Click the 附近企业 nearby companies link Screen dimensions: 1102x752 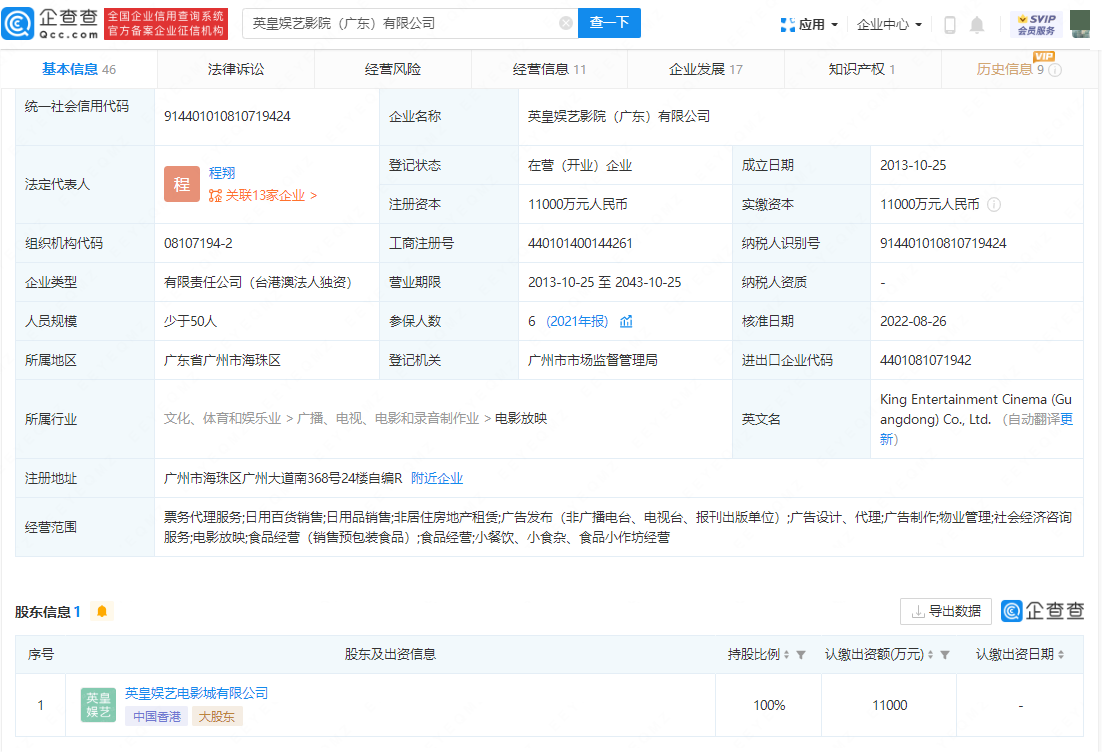pyautogui.click(x=437, y=479)
